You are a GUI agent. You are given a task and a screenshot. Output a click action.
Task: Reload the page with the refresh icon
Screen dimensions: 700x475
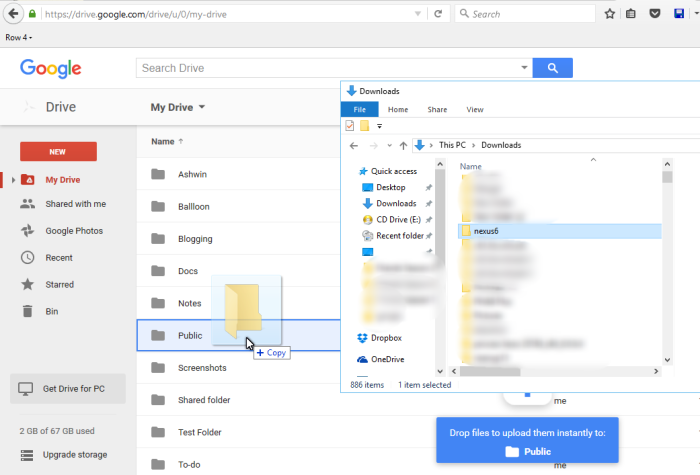(438, 14)
